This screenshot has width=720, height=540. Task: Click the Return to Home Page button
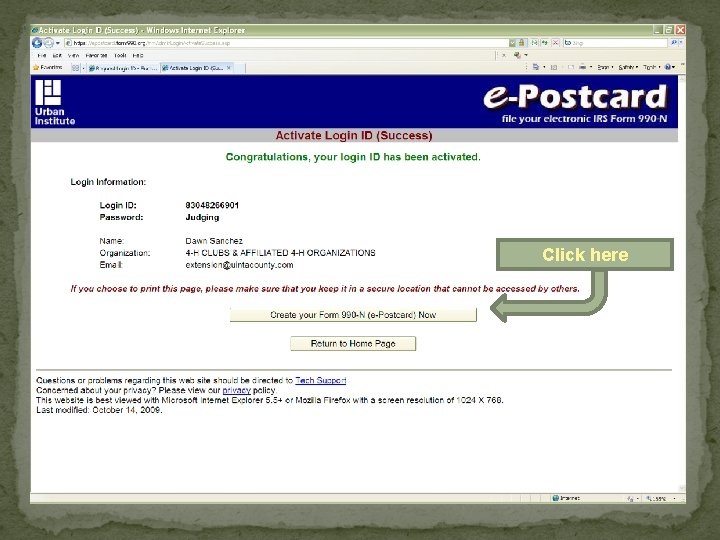pyautogui.click(x=353, y=343)
